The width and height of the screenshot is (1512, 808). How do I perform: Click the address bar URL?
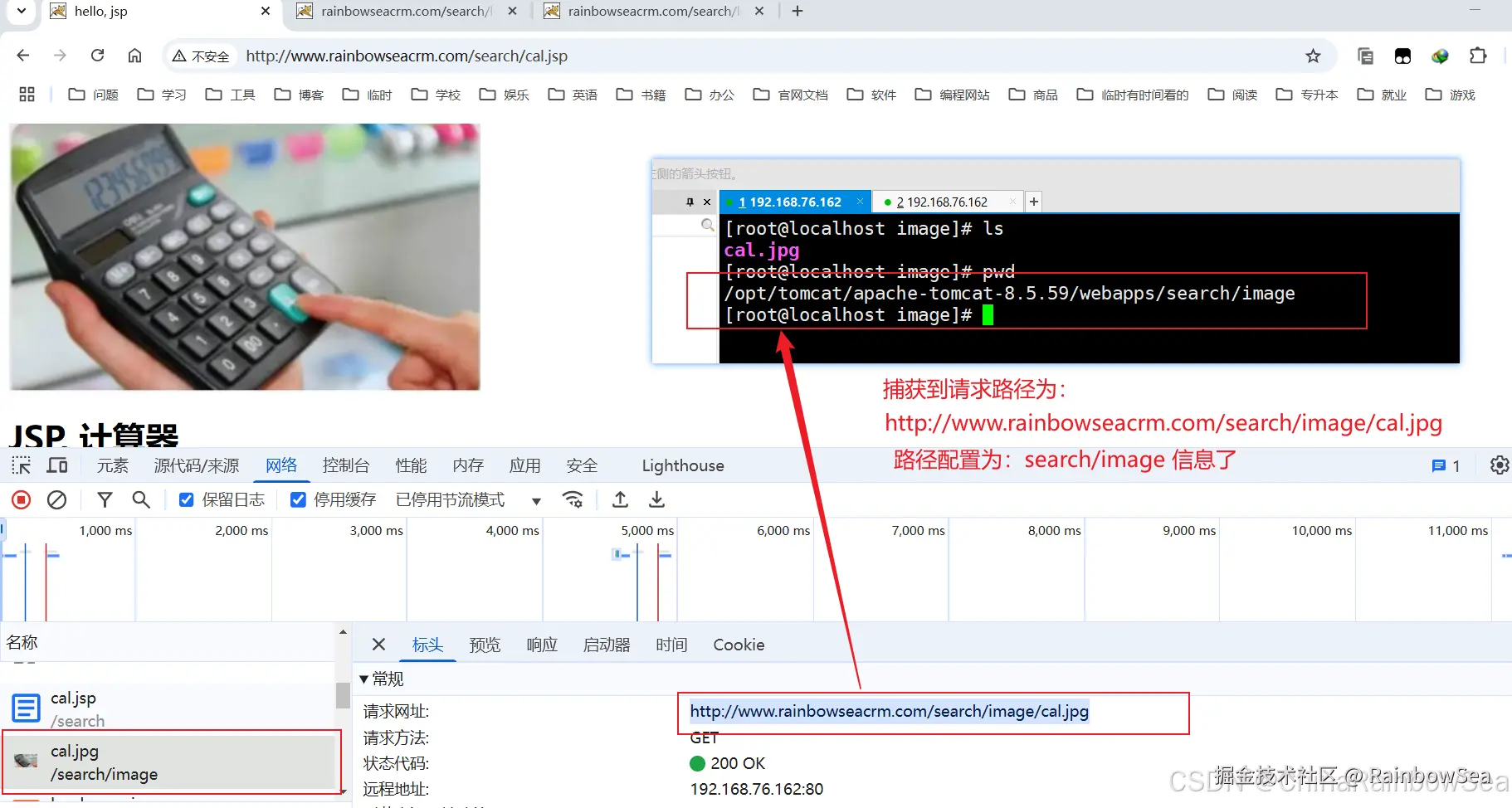coord(407,56)
